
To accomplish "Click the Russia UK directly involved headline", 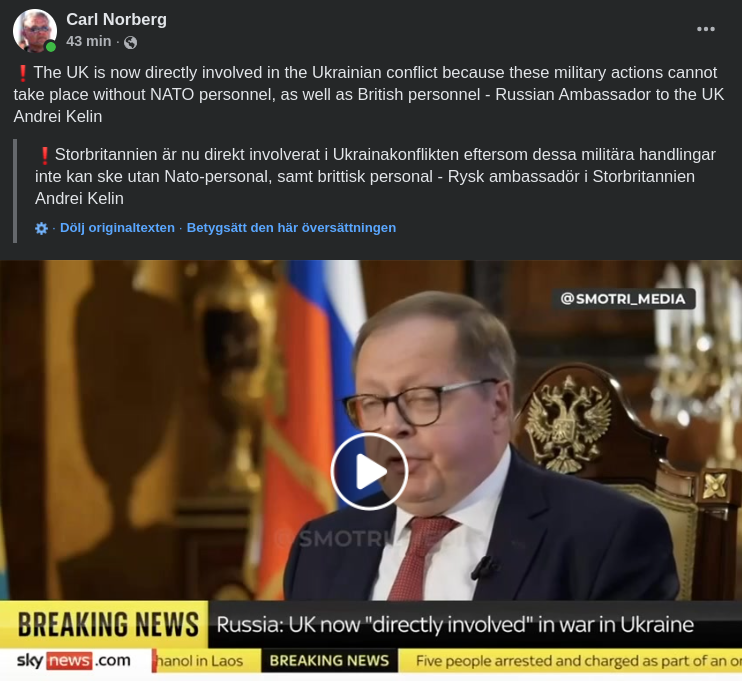I will (x=455, y=625).
